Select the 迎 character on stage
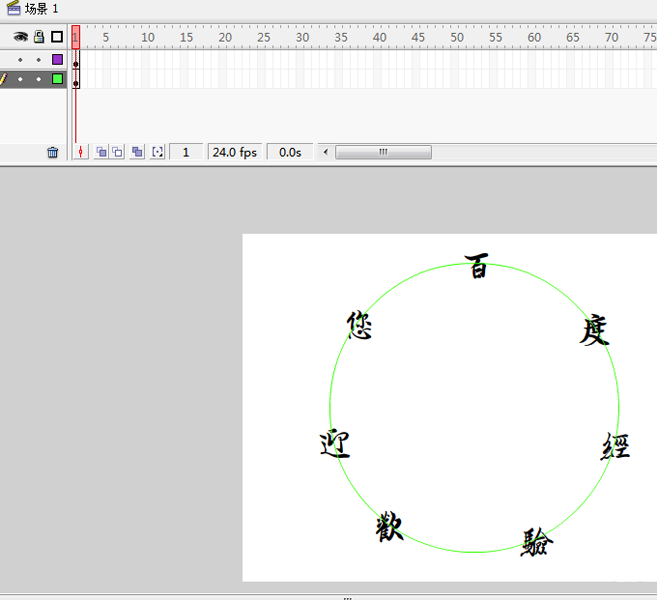The width and height of the screenshot is (657, 600). (x=335, y=444)
